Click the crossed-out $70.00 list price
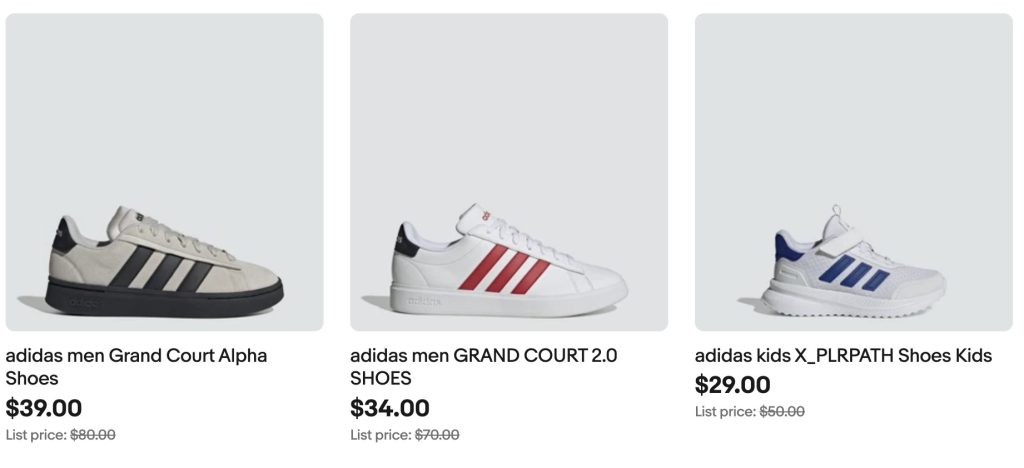The height and width of the screenshot is (468, 1024). (x=437, y=435)
